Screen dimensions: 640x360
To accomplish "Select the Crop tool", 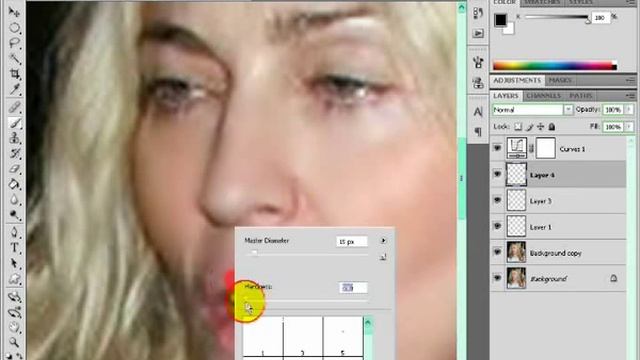I will (14, 74).
